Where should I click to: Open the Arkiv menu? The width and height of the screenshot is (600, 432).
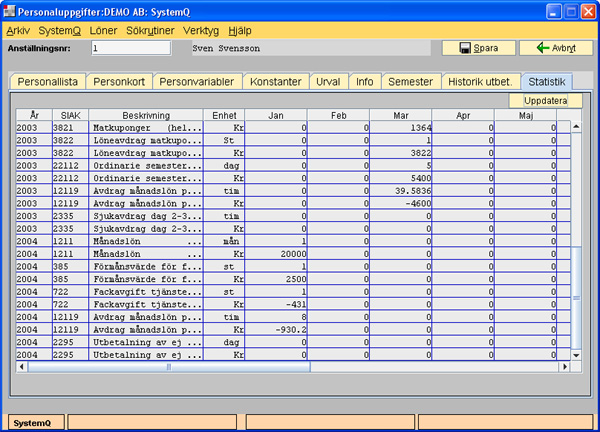[x=18, y=31]
